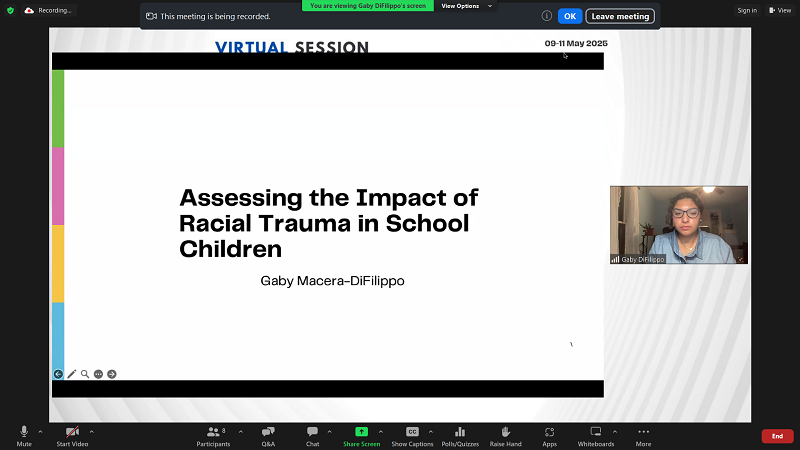The width and height of the screenshot is (800, 450).
Task: Select Gaby DiFilippo's video thumbnail
Action: click(678, 224)
